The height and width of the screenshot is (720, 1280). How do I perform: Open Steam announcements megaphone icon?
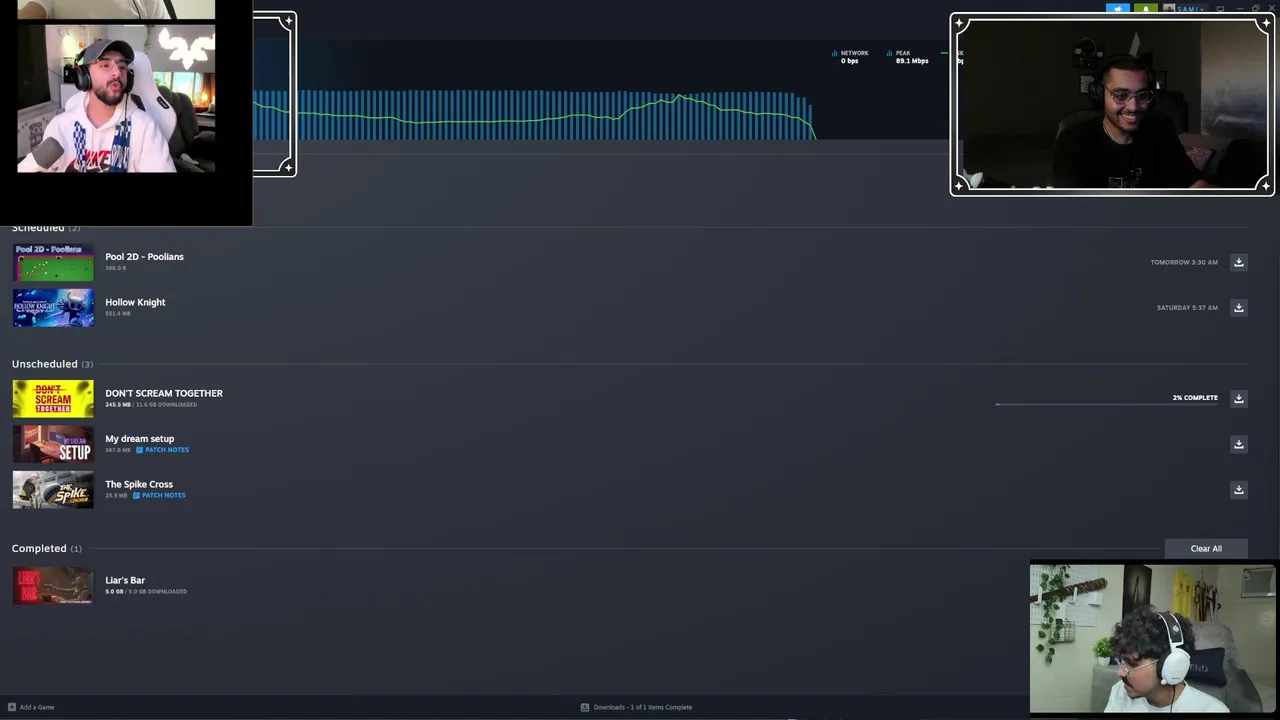[x=1117, y=9]
